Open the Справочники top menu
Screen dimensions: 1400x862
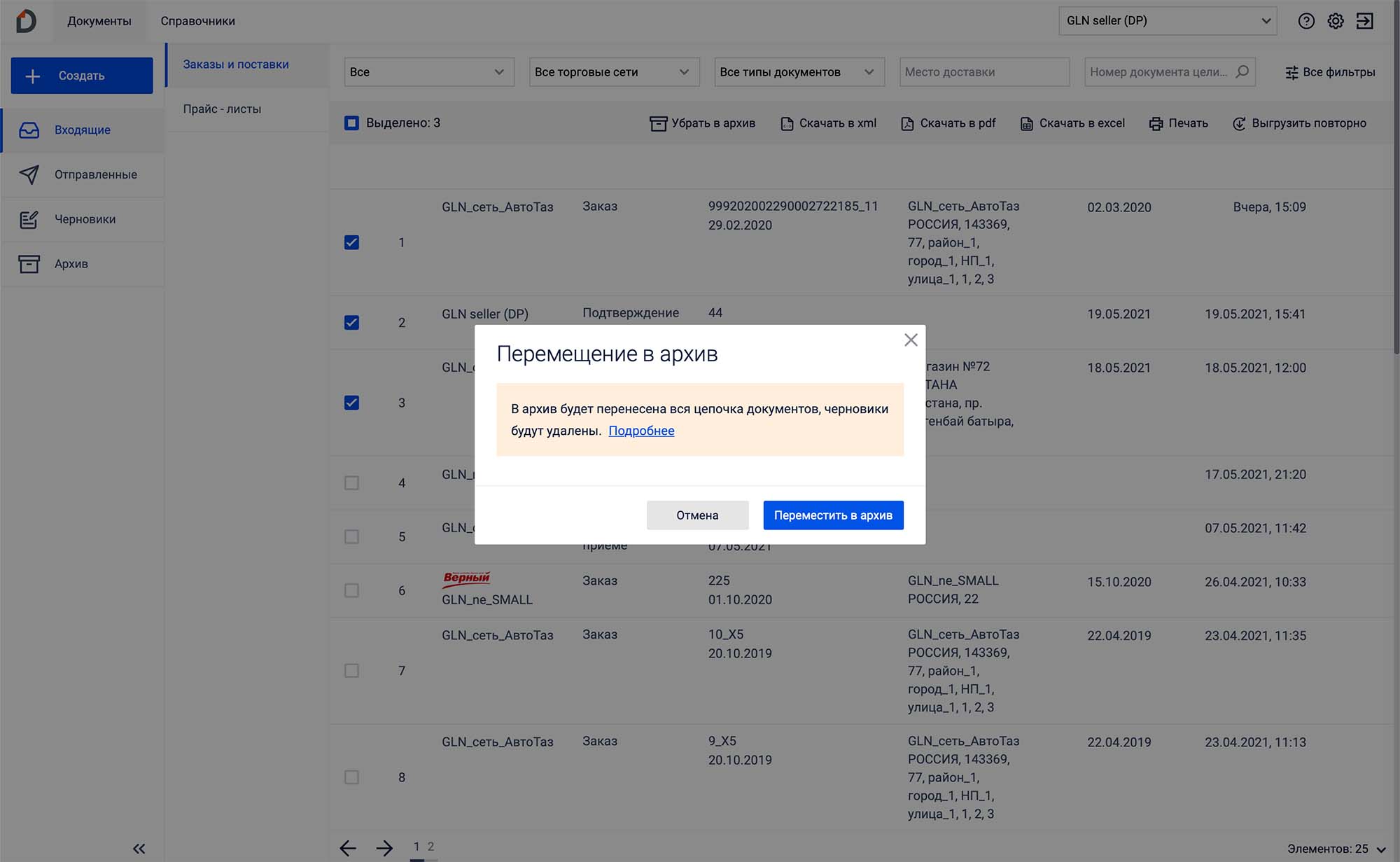coord(198,21)
